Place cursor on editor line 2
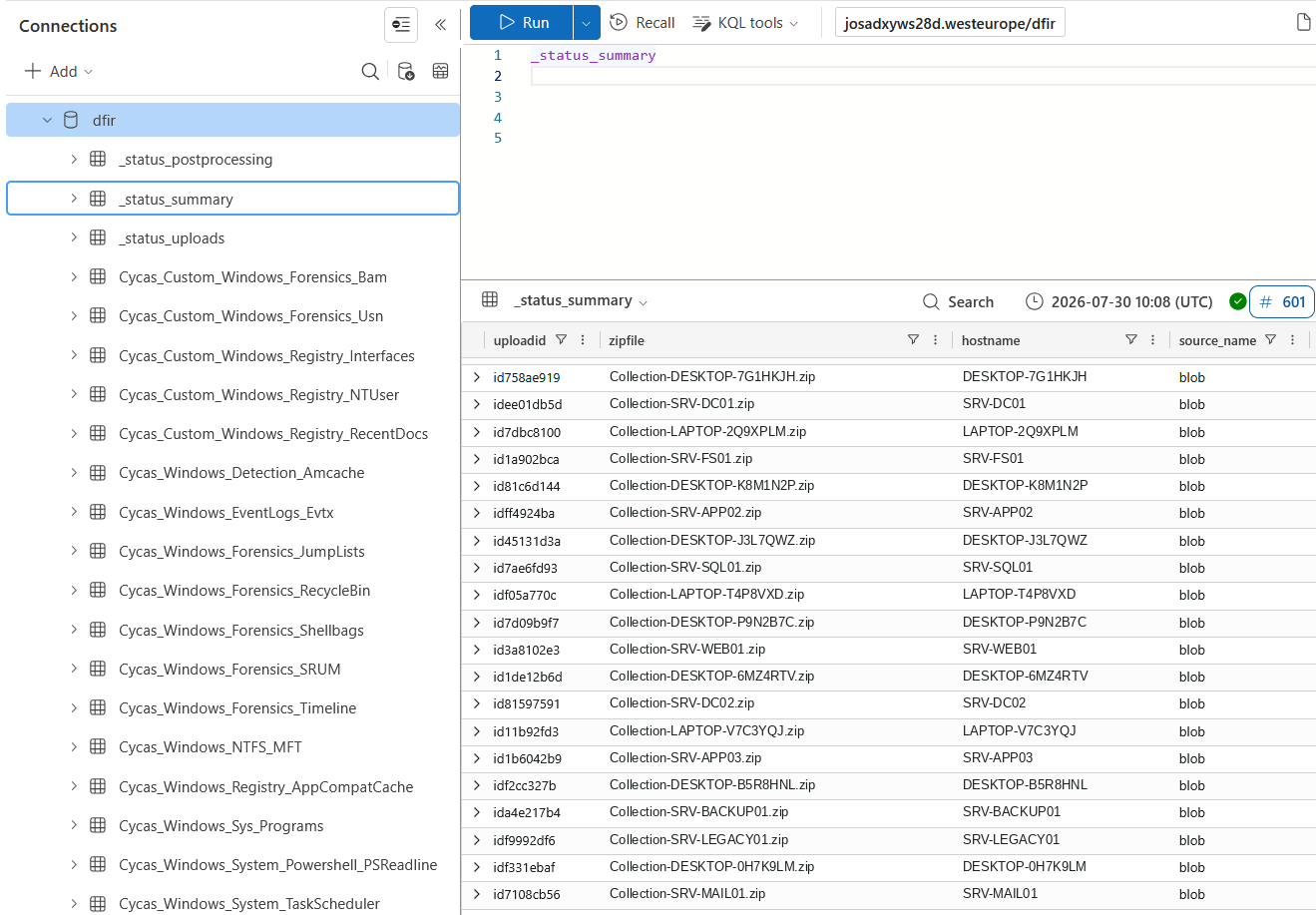Viewport: 1316px width, 915px height. coord(923,76)
